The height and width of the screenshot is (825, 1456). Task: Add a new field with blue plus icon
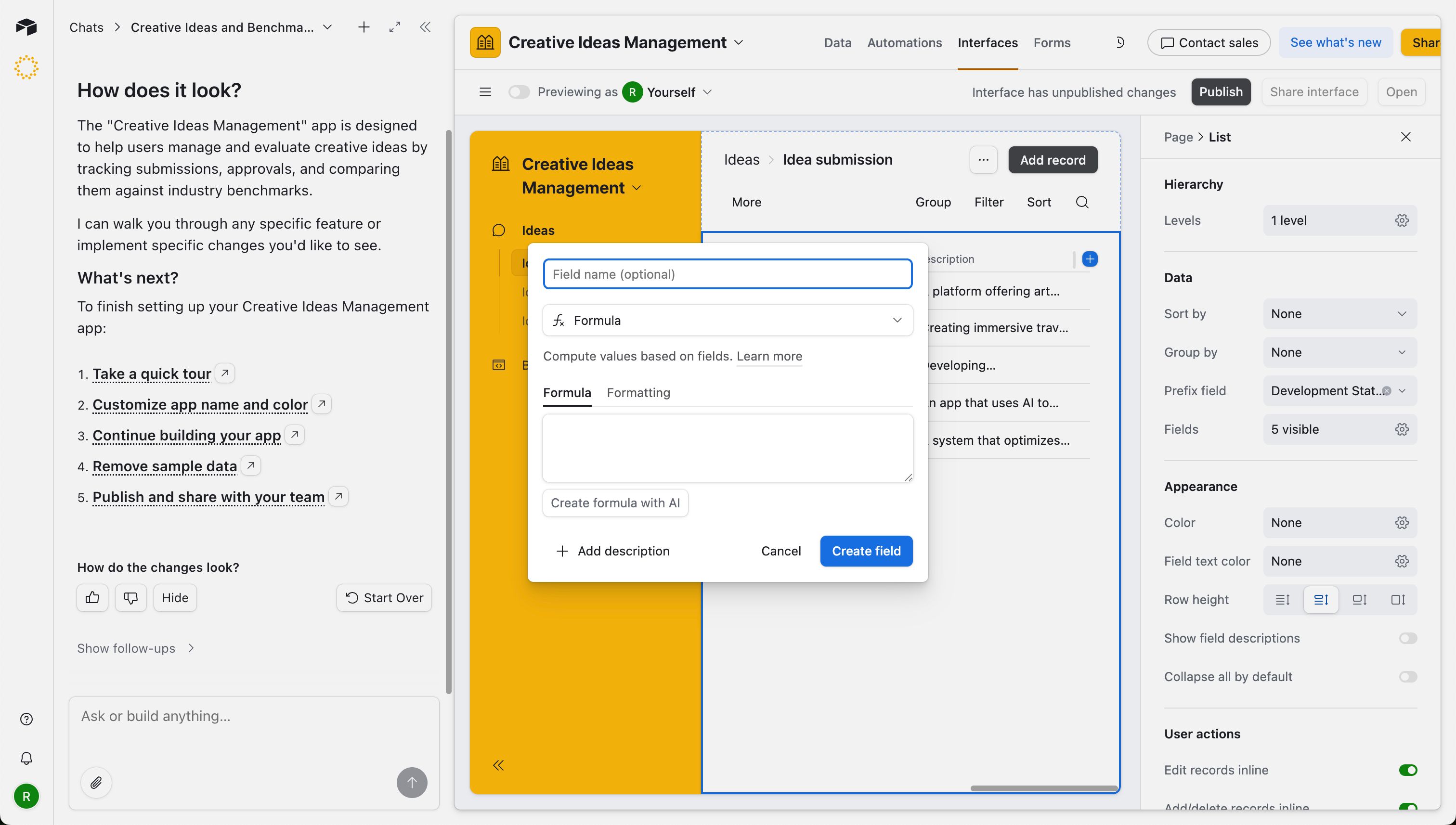point(1090,259)
